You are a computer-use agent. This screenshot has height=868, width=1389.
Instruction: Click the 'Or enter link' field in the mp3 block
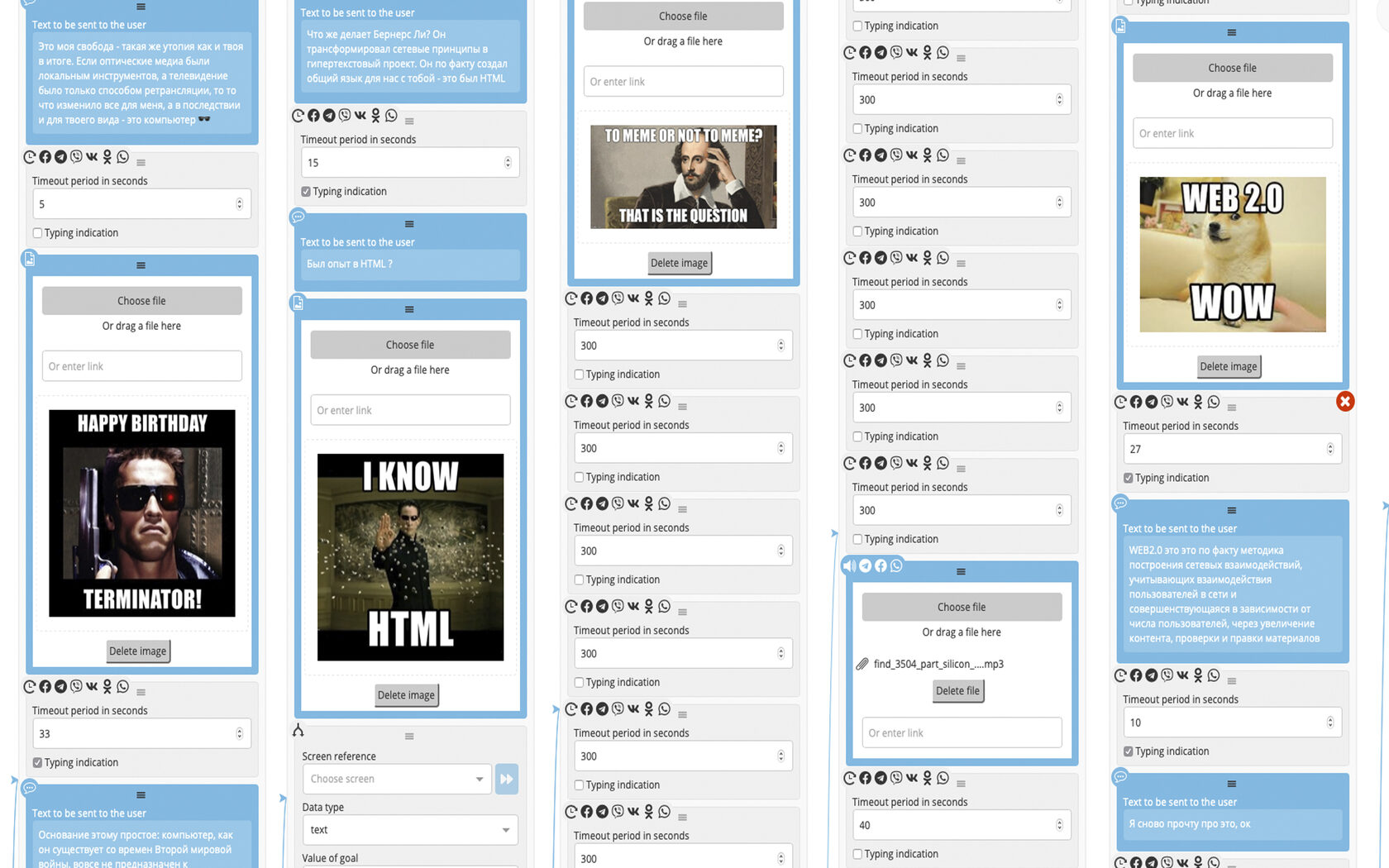click(962, 733)
